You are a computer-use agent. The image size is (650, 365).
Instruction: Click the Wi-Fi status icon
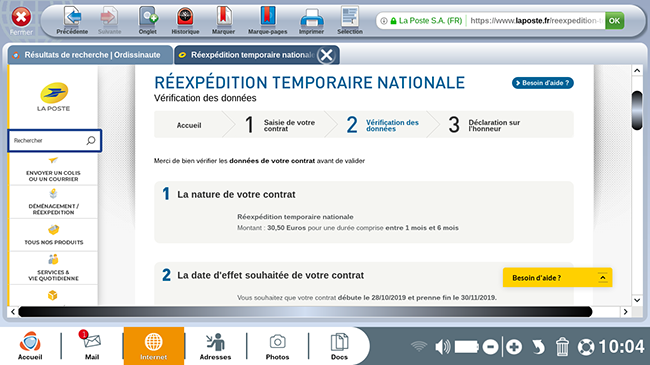point(419,346)
